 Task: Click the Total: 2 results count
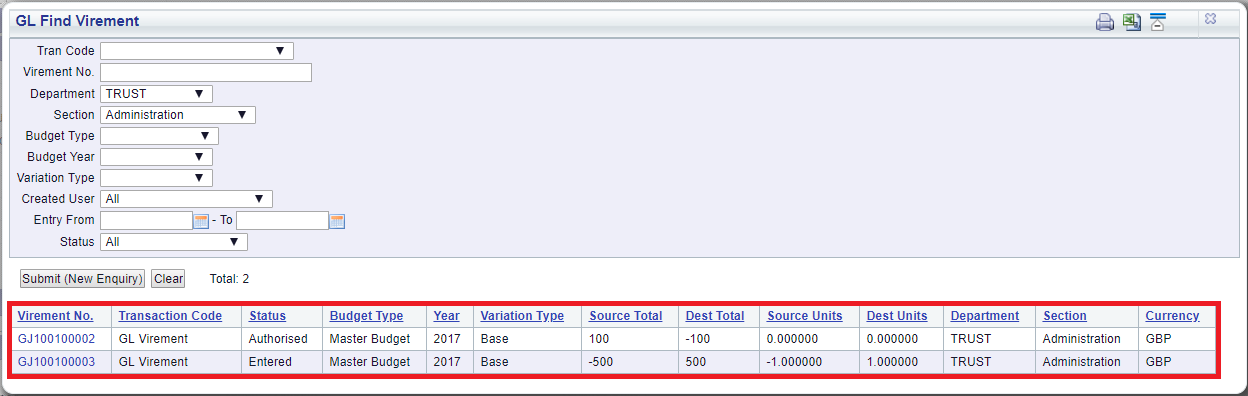229,279
